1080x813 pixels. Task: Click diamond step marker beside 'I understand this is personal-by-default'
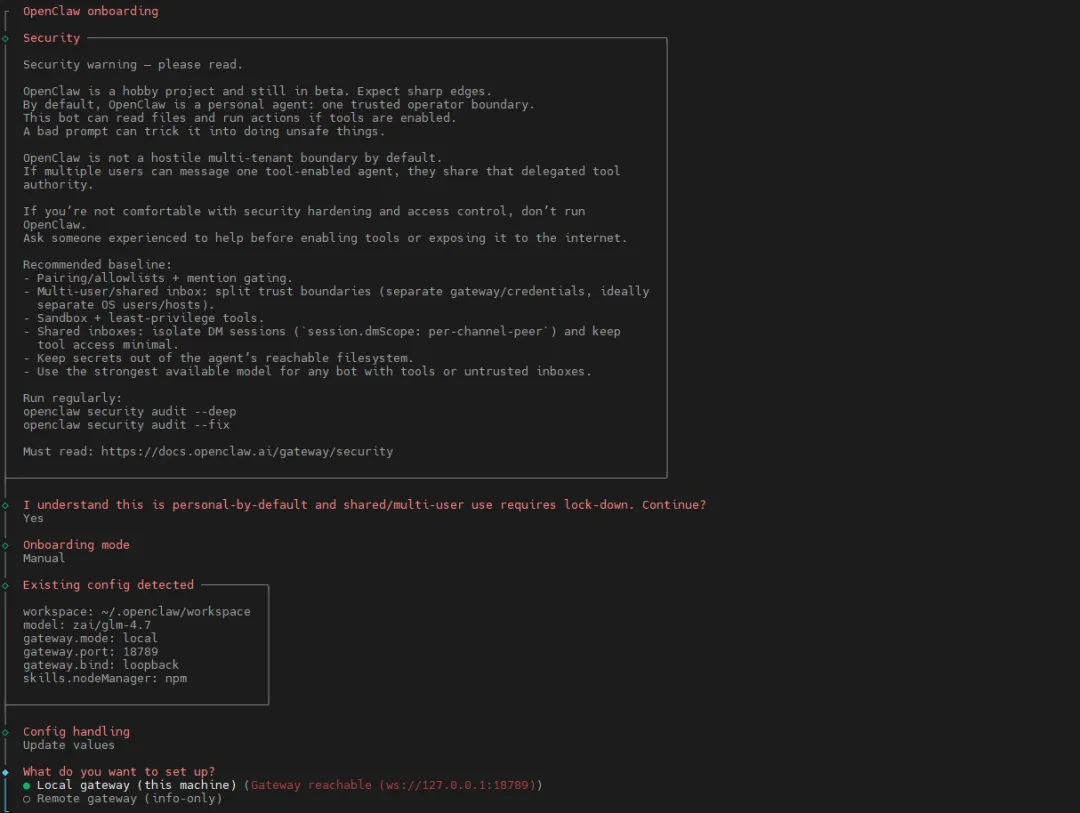coord(6,506)
